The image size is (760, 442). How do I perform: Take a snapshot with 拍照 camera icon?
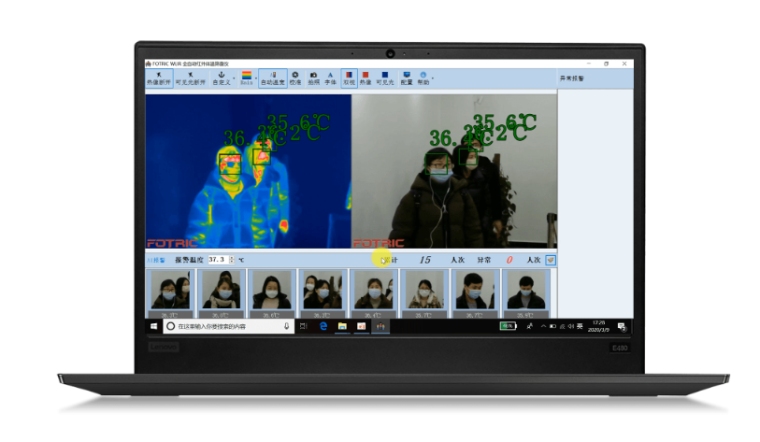(x=313, y=79)
